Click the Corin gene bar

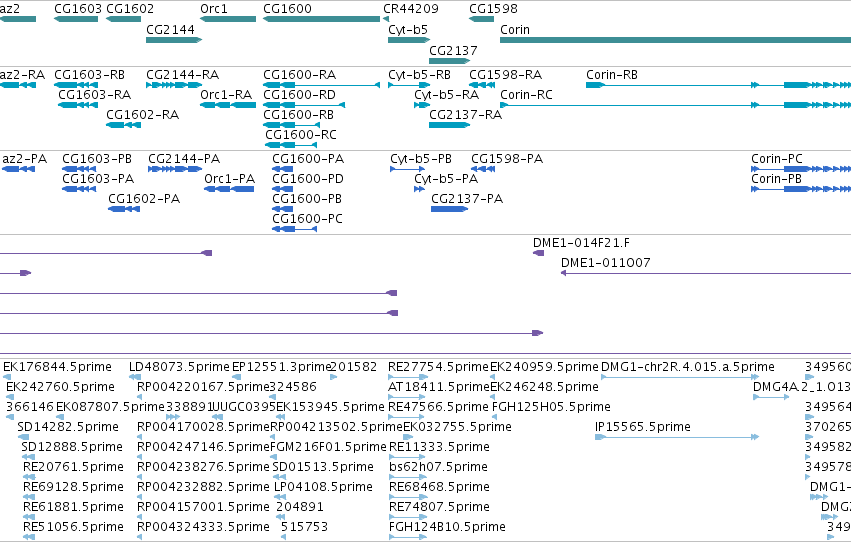click(x=675, y=40)
